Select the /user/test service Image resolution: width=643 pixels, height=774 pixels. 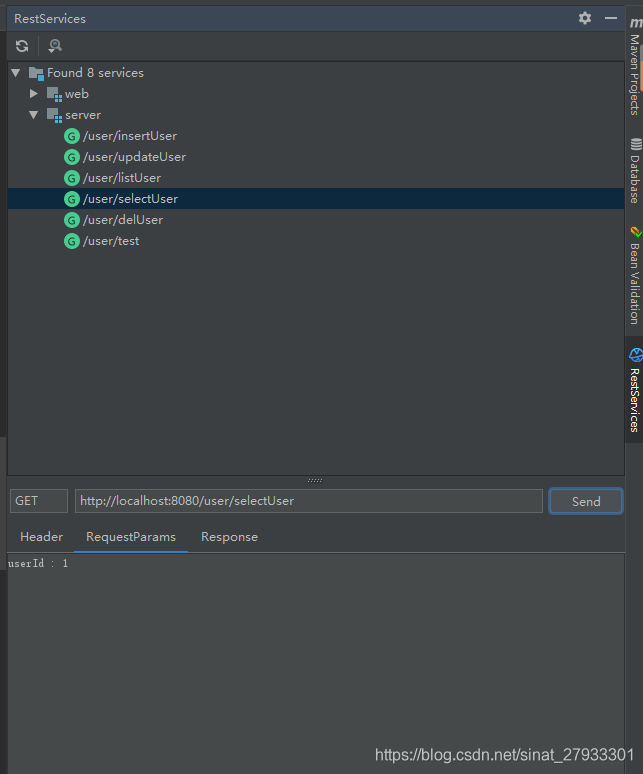click(111, 241)
